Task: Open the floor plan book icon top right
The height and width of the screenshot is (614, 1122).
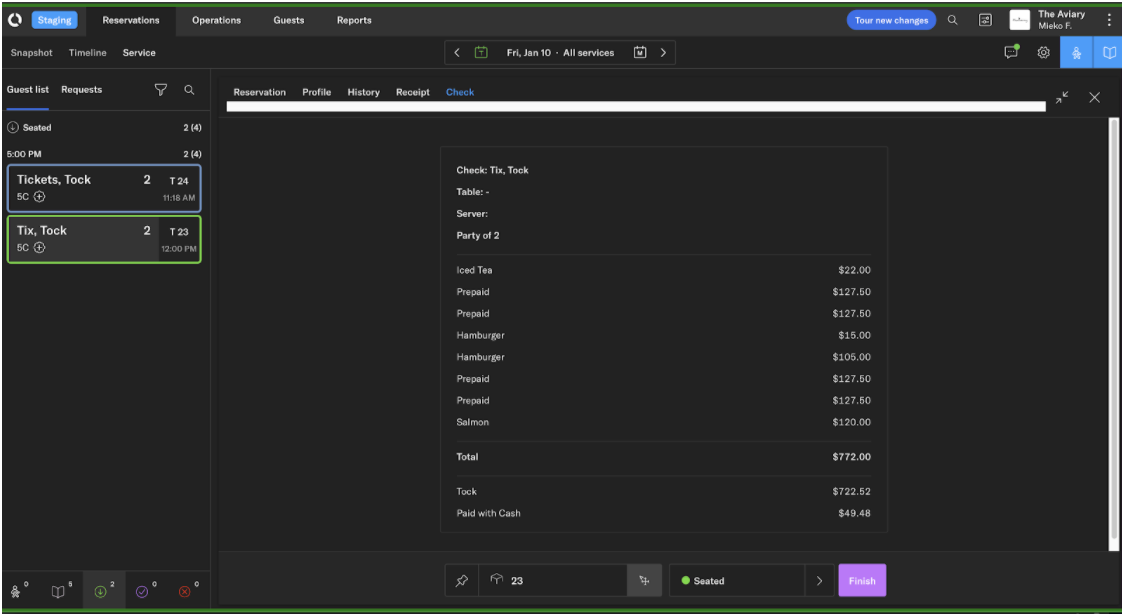Action: coord(1108,52)
